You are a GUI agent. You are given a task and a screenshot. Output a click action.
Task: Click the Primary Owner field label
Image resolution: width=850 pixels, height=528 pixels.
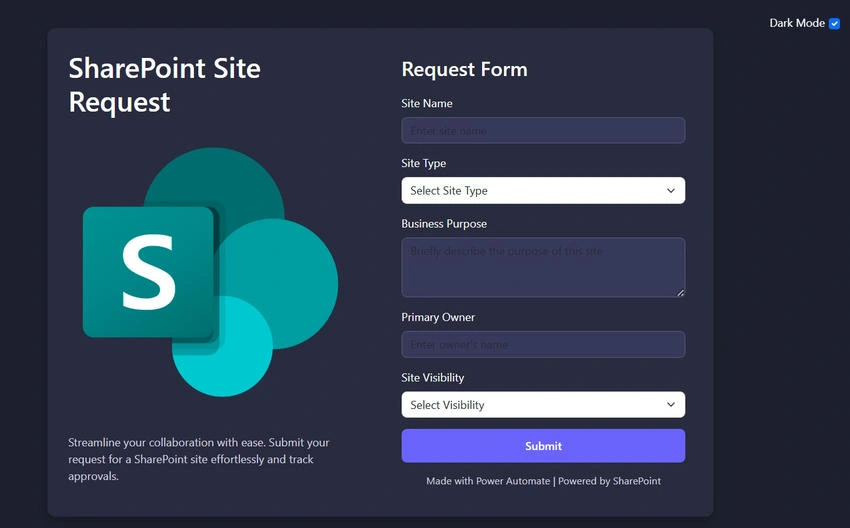click(x=438, y=318)
